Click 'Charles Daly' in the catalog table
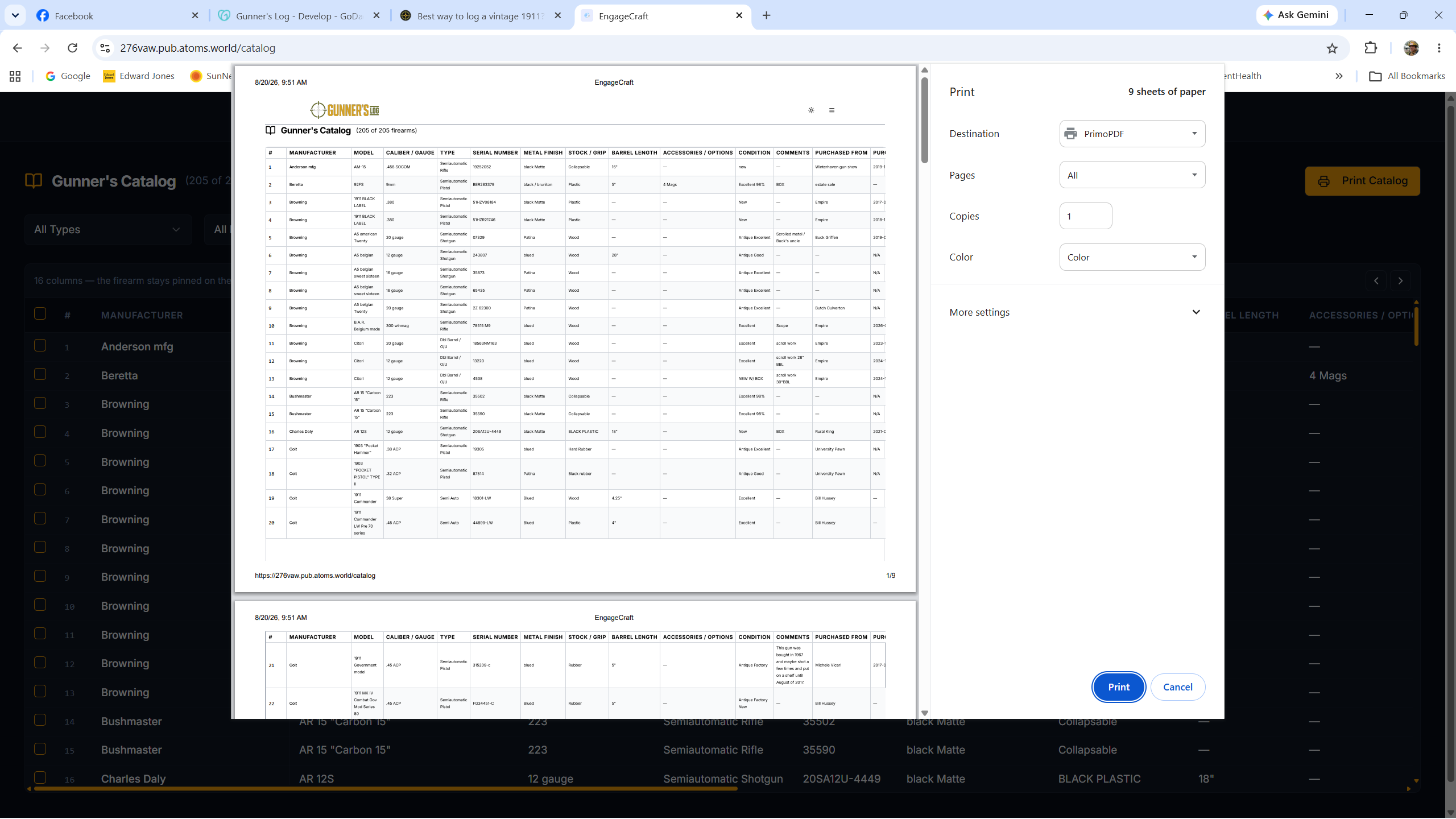The width and height of the screenshot is (1456, 819). point(133,779)
